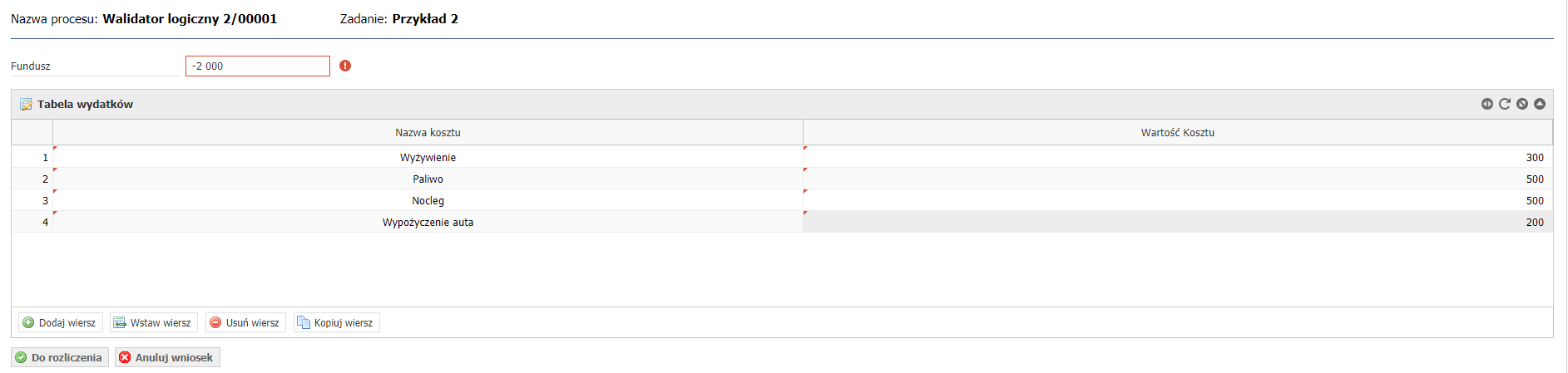Collapse the Tabela wydatków panel
1568x373 pixels.
pyautogui.click(x=1539, y=104)
